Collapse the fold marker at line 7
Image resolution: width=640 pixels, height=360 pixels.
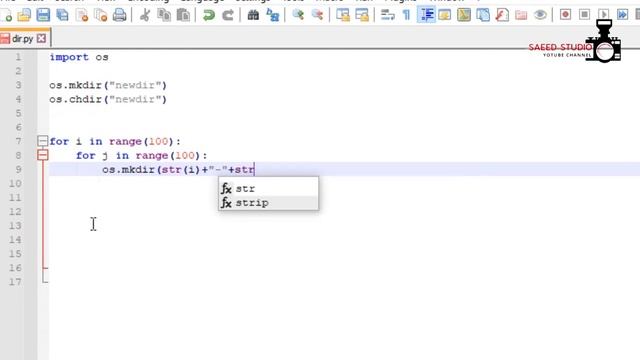click(x=42, y=141)
